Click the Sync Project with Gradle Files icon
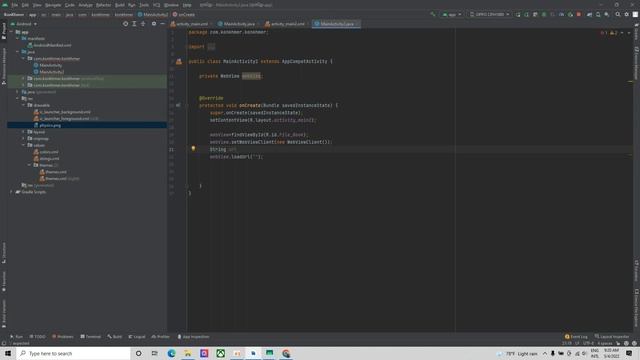 (589, 14)
